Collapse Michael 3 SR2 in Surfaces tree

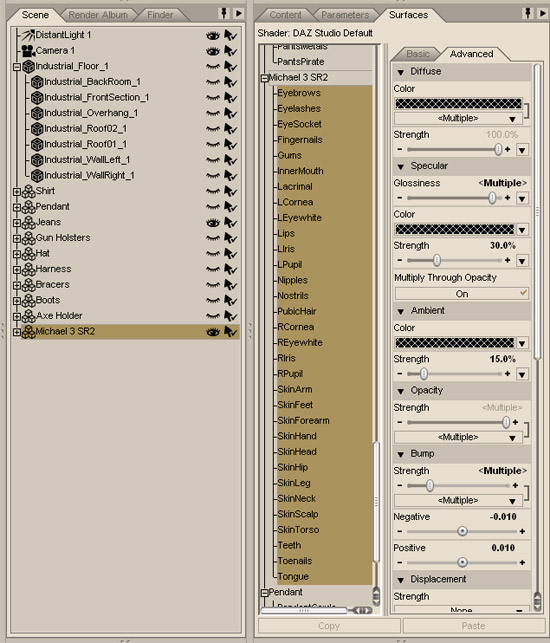(x=265, y=78)
